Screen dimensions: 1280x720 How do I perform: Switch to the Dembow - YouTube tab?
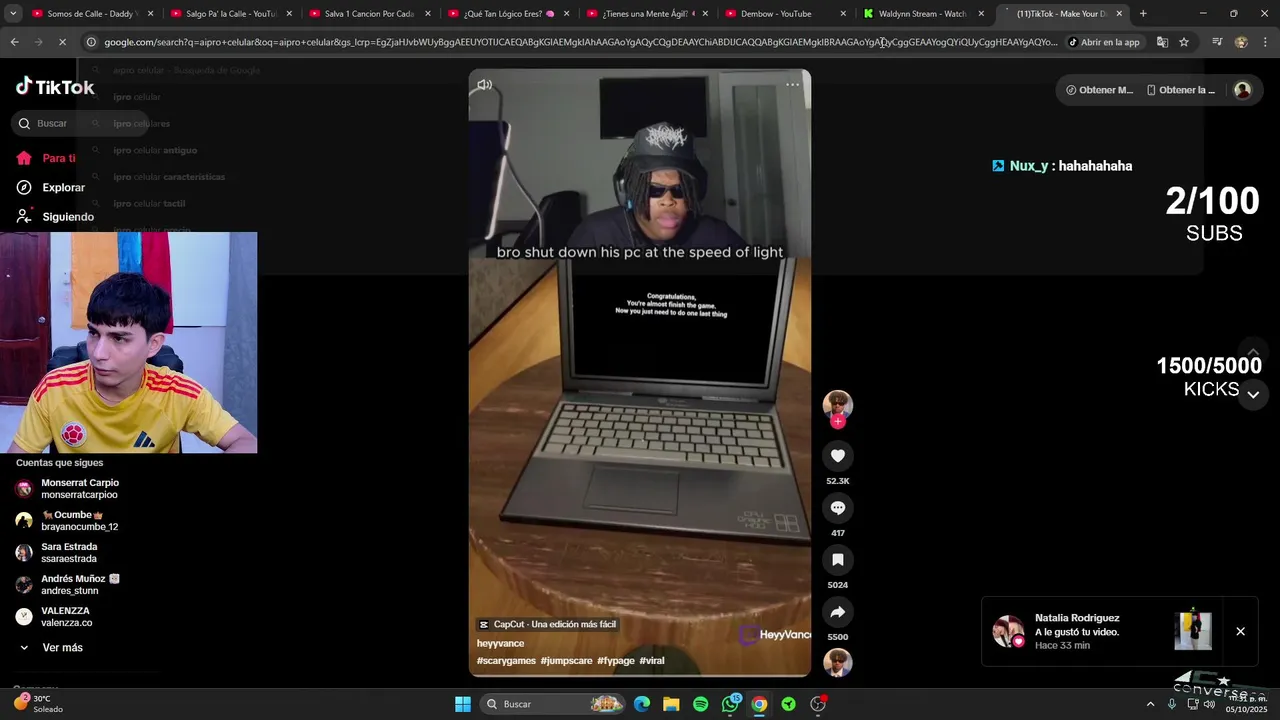point(786,14)
